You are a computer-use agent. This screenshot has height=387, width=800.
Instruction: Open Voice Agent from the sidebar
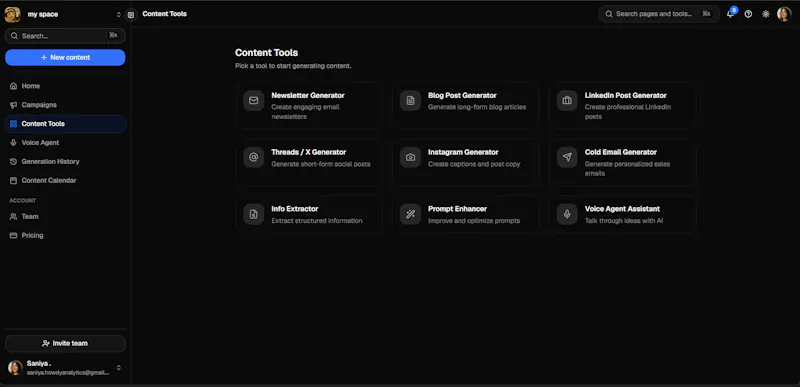pyautogui.click(x=65, y=143)
